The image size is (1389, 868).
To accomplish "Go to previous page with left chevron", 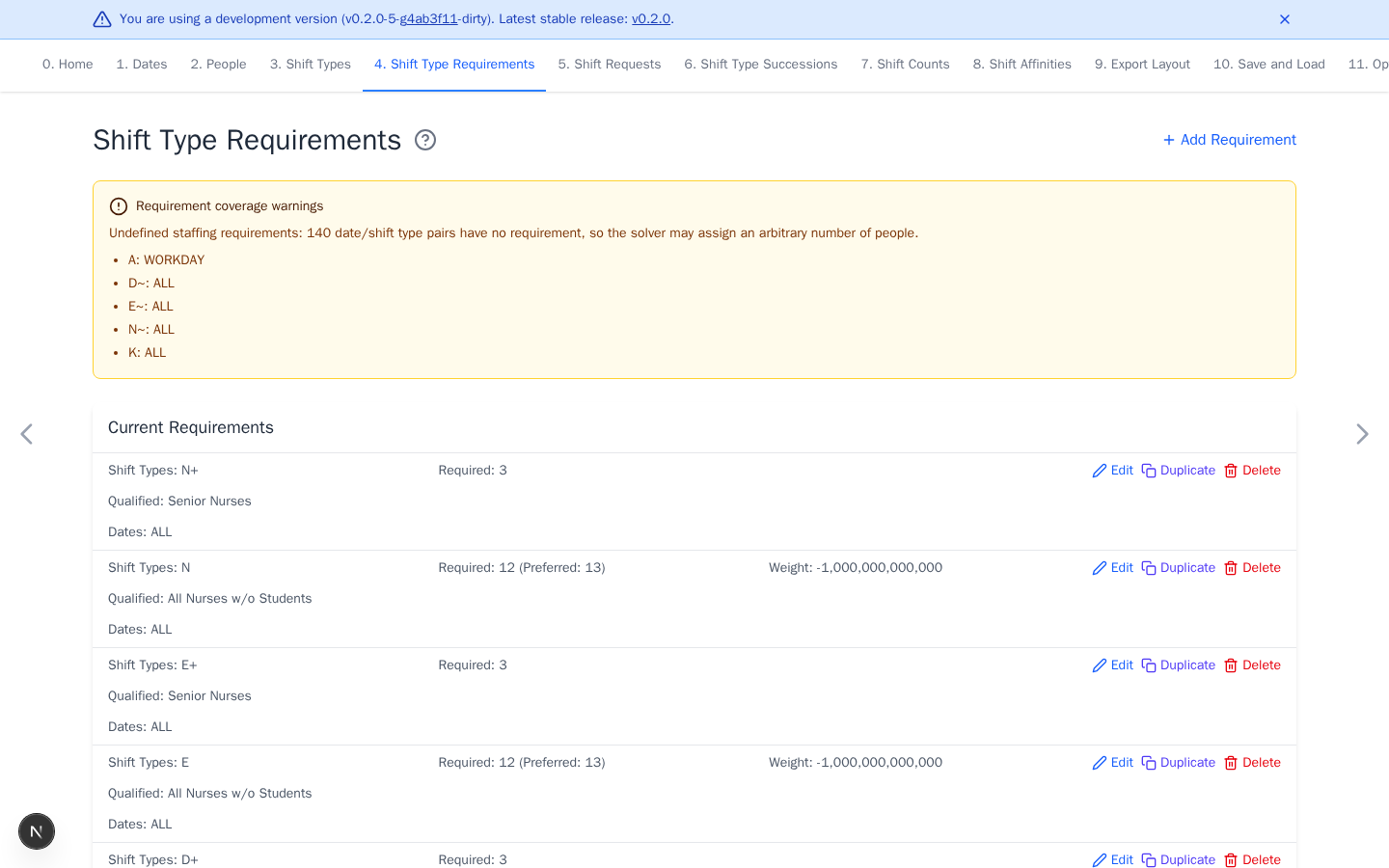I will 27,434.
